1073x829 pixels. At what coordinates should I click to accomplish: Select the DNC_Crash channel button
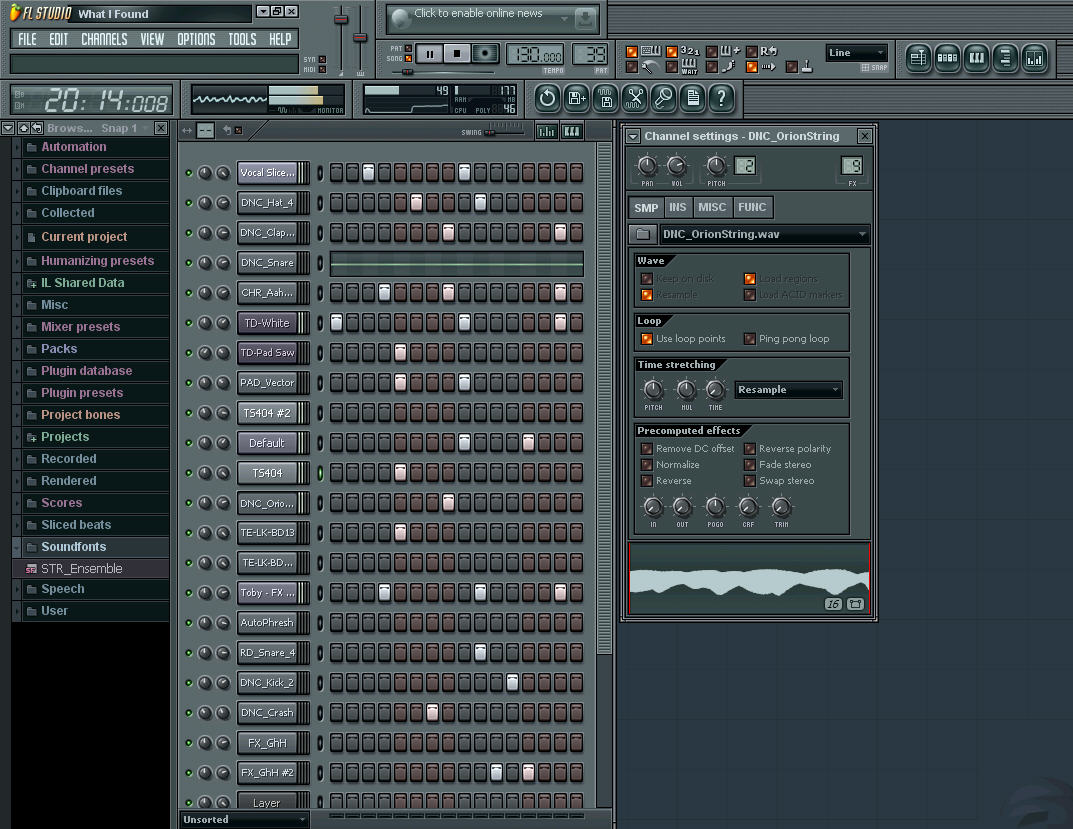click(267, 713)
